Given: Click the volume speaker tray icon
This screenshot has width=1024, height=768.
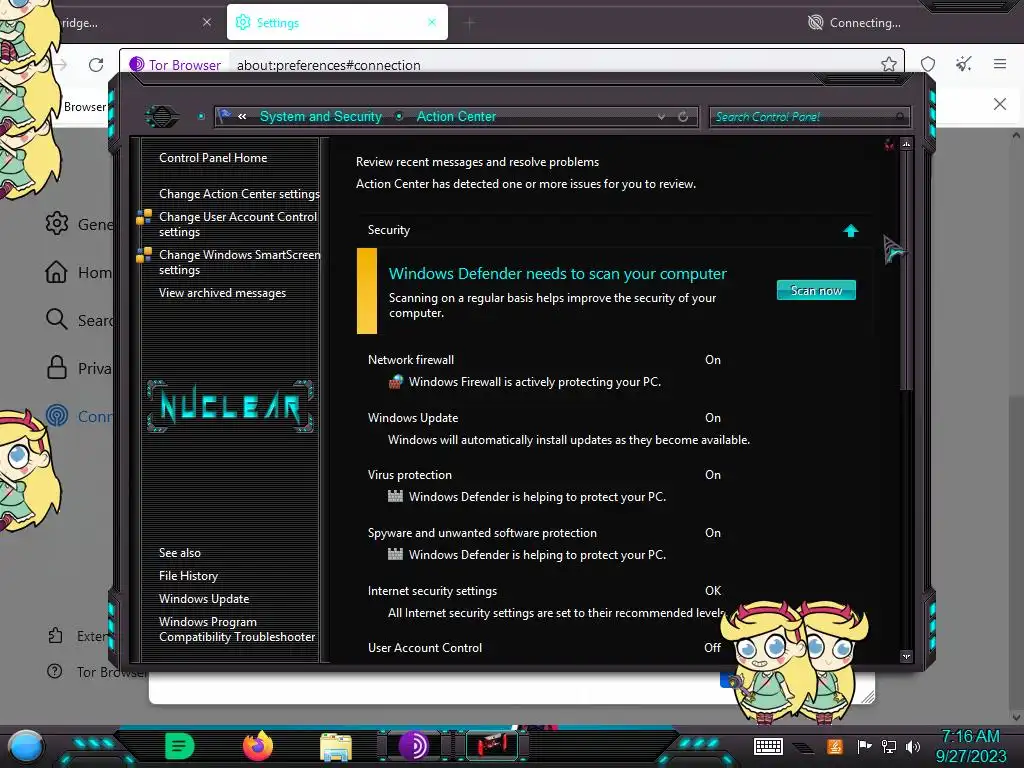Looking at the screenshot, I should 913,746.
